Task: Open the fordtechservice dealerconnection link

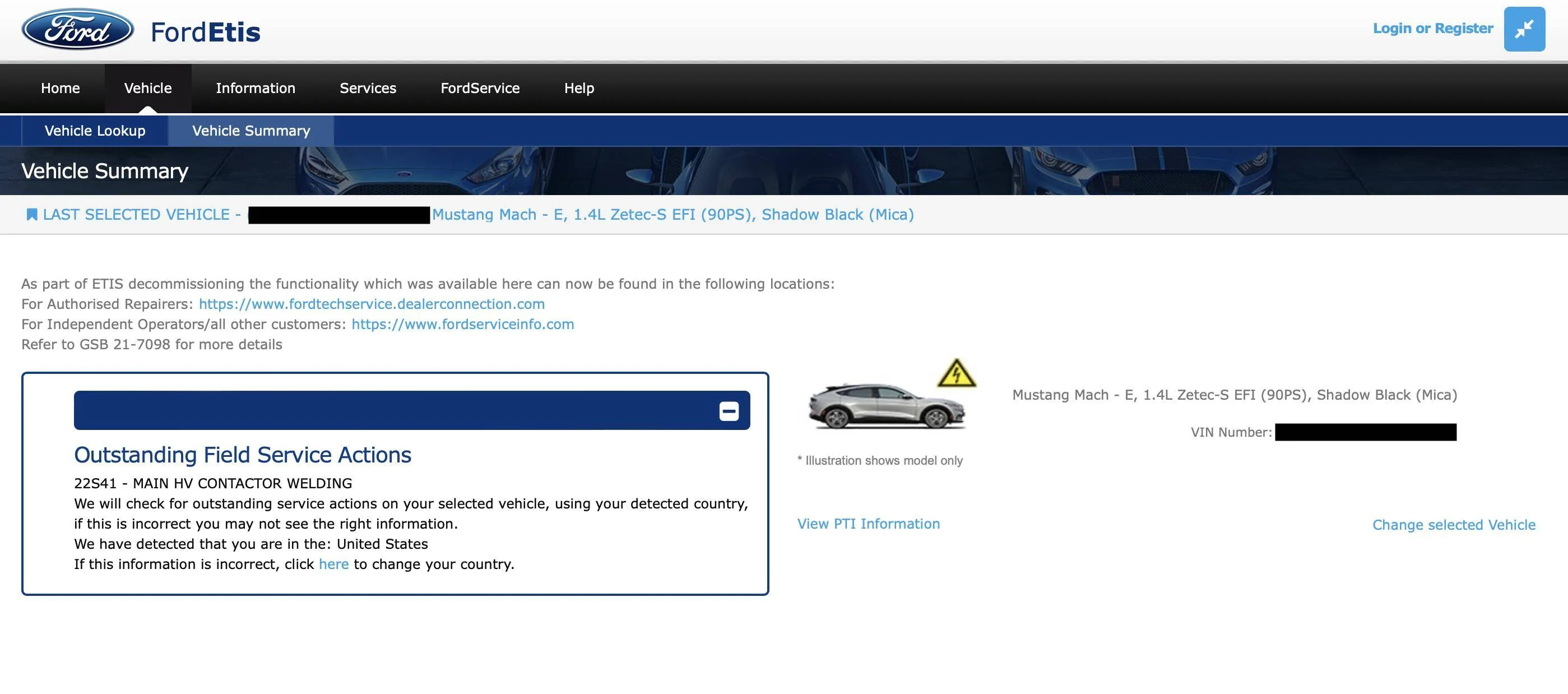Action: (372, 304)
